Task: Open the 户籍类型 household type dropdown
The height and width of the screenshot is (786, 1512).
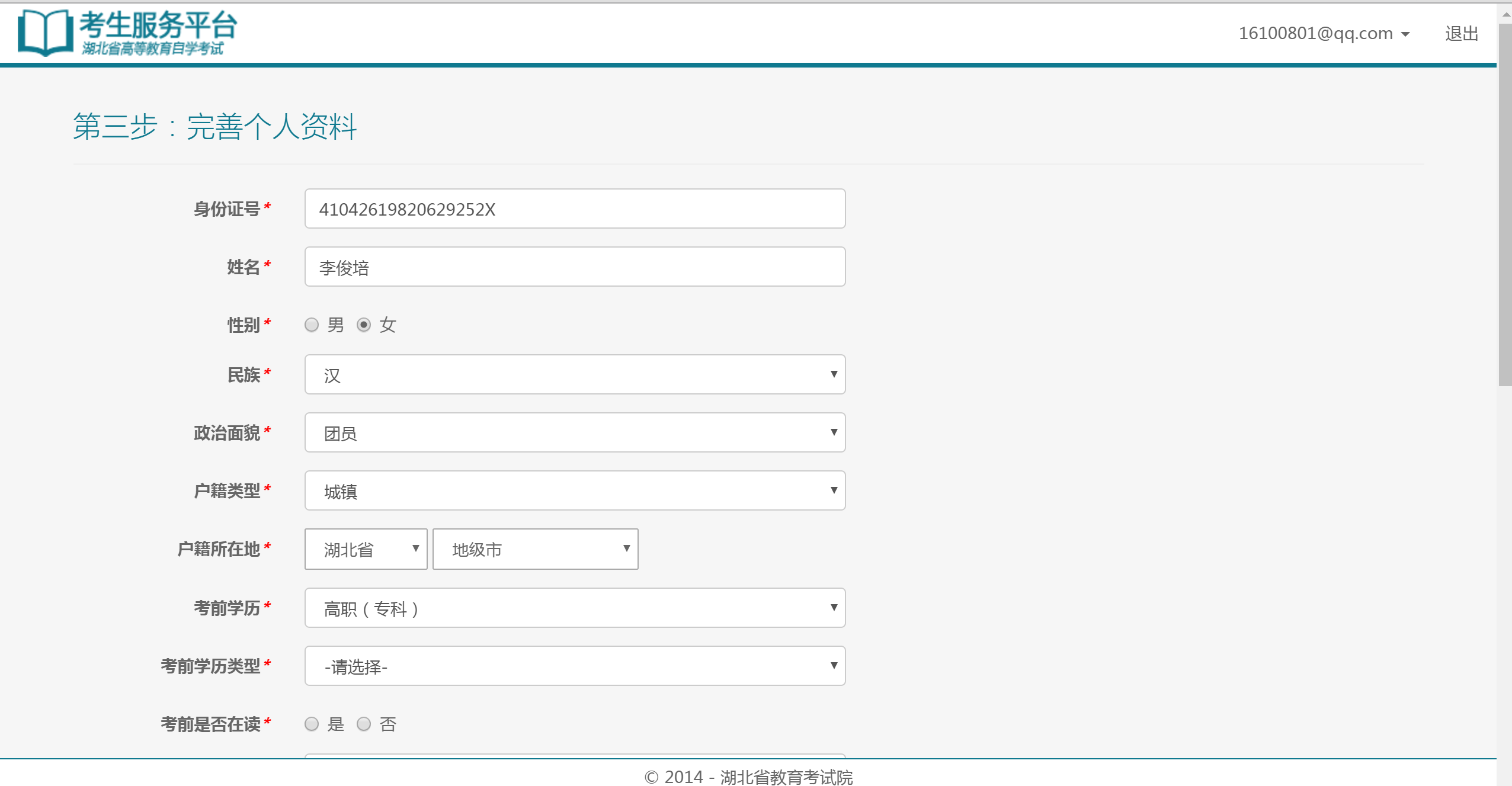Action: click(574, 491)
